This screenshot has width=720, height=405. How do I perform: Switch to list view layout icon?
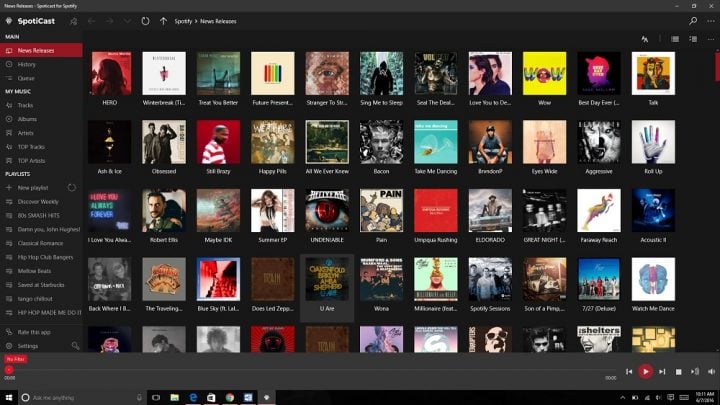(x=675, y=39)
